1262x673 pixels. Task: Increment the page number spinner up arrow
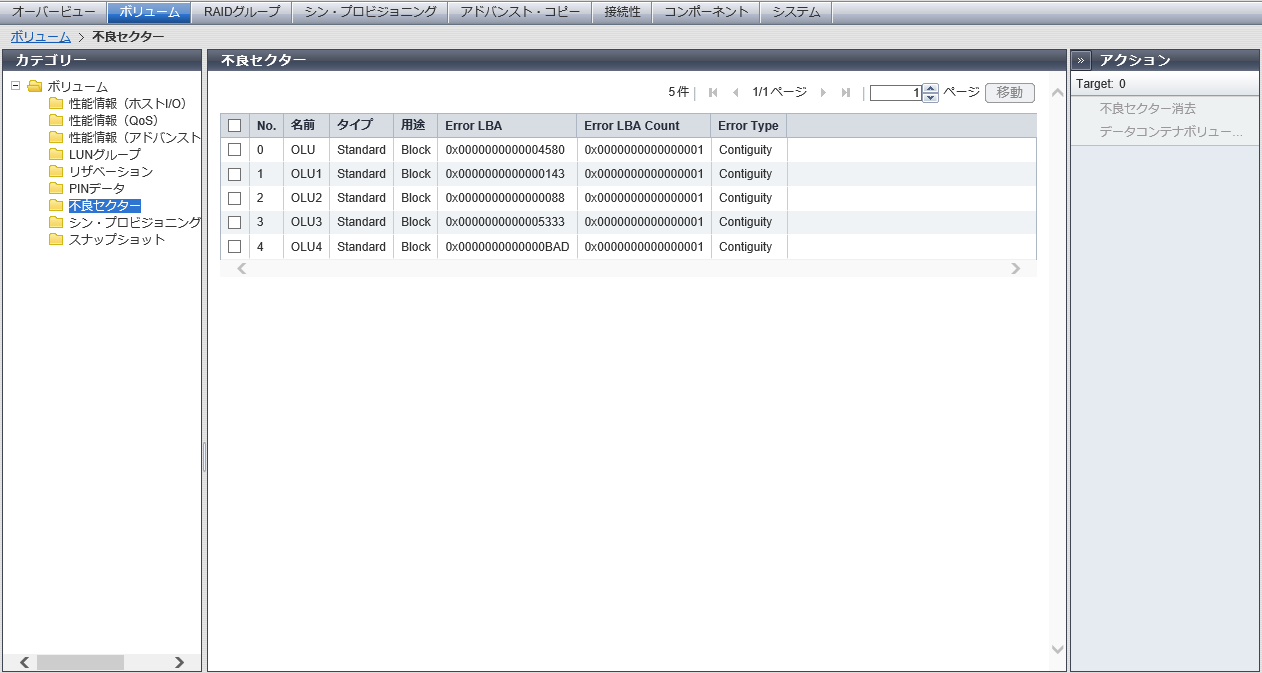[931, 88]
